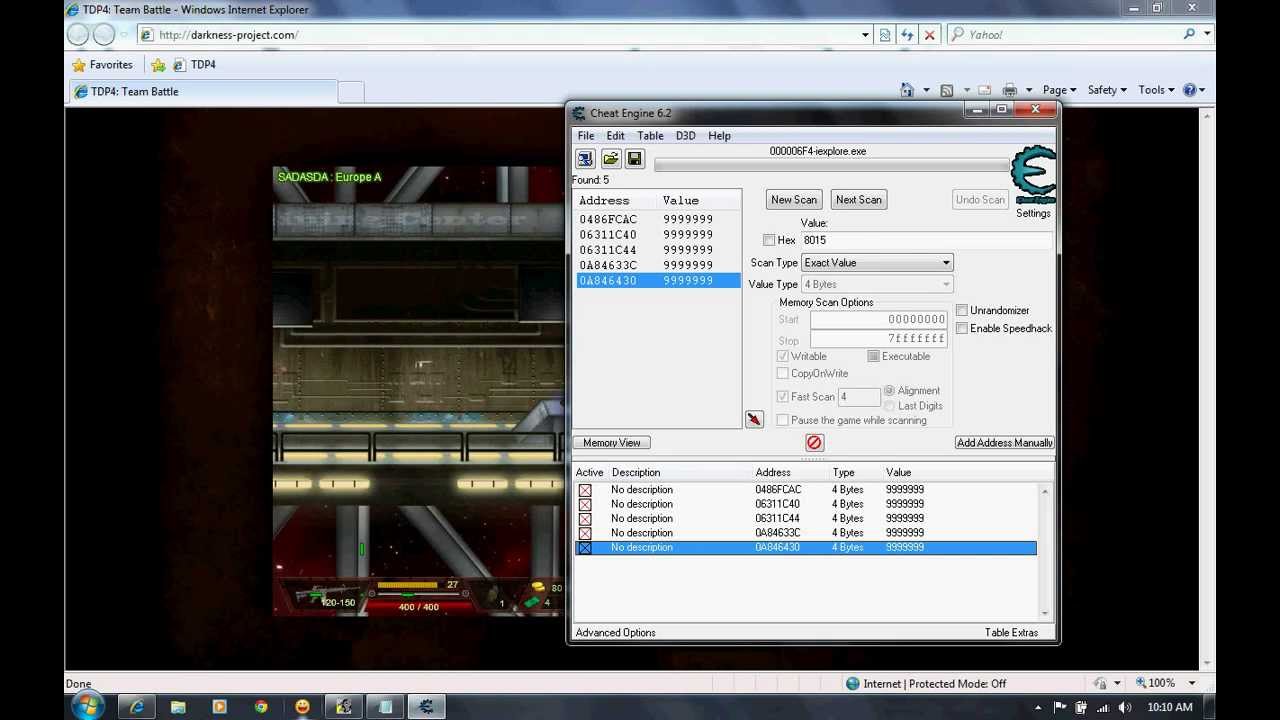Open Internet Explorer from the taskbar
This screenshot has height=720, width=1280.
click(136, 707)
